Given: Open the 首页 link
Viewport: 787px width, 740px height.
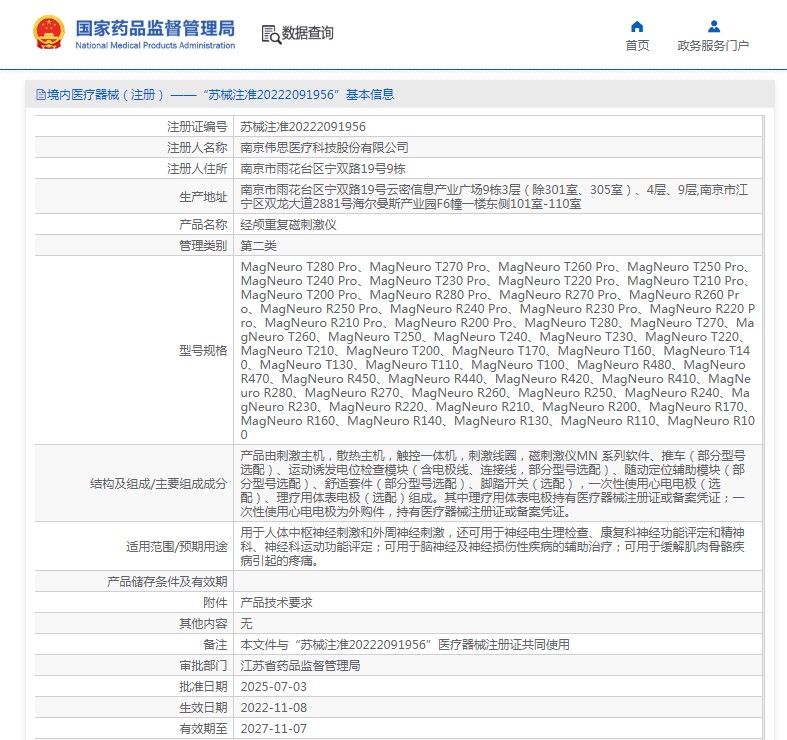Looking at the screenshot, I should point(637,46).
